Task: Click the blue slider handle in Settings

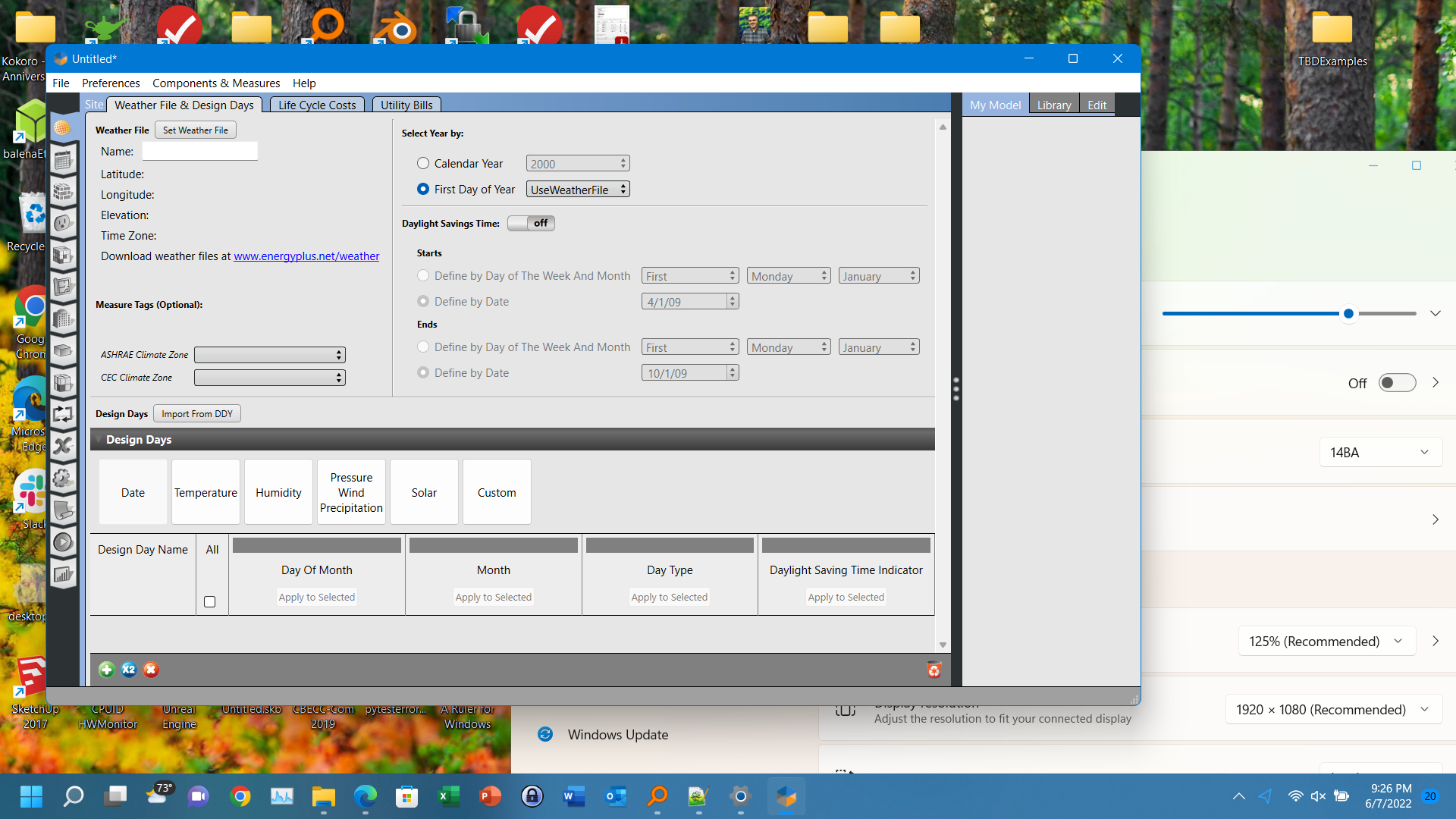Action: (x=1348, y=313)
